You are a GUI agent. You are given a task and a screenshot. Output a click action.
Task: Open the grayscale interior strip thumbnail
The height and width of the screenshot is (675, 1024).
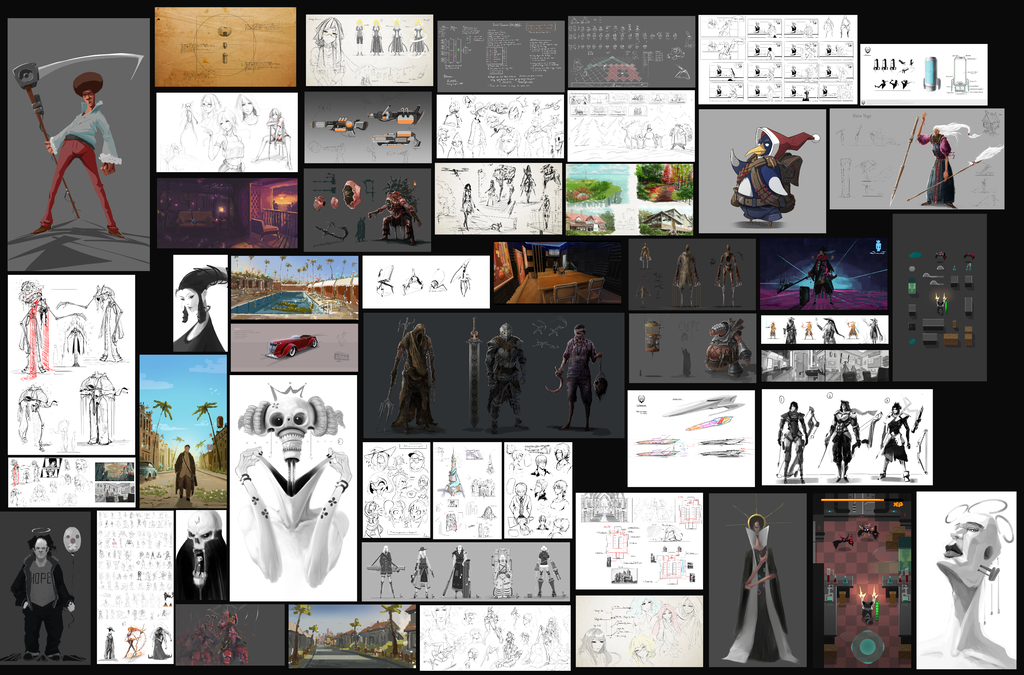point(824,365)
